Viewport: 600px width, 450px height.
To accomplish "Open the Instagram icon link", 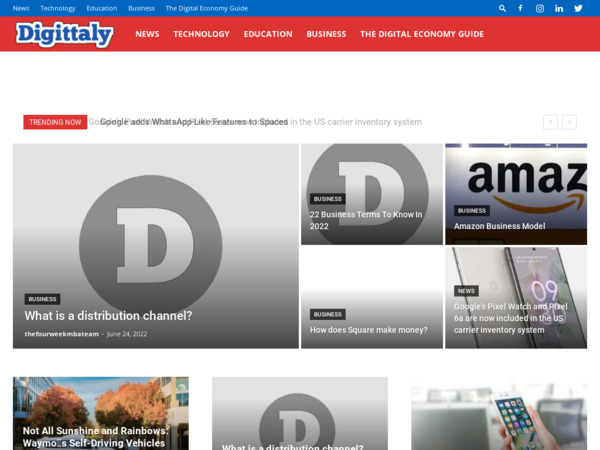I will [540, 8].
